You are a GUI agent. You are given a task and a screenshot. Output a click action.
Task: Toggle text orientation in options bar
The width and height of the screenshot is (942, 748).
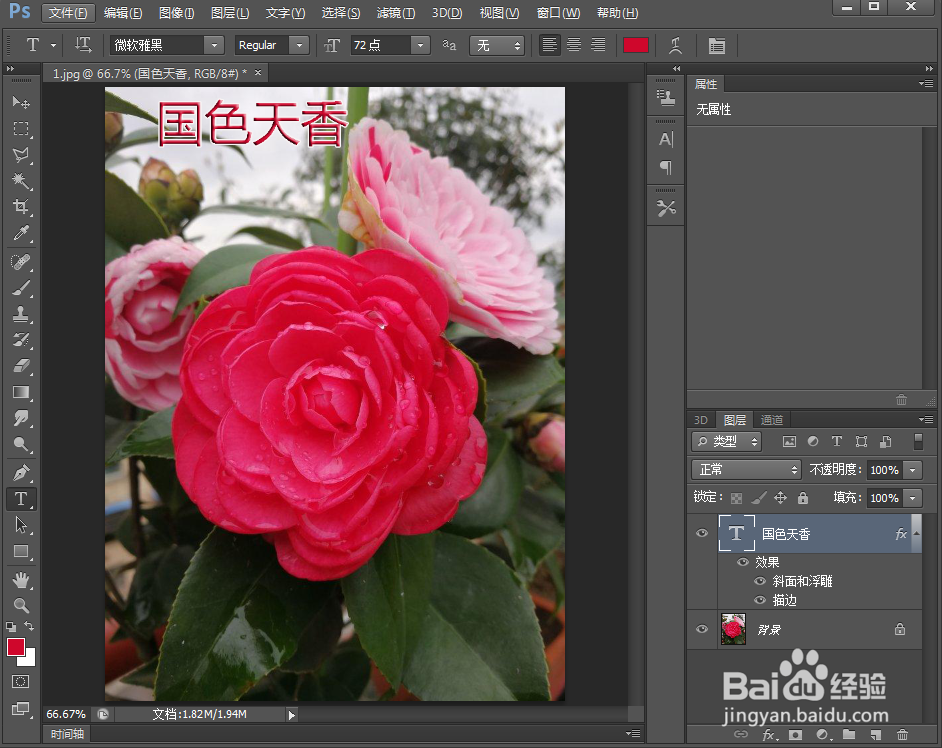pos(83,45)
